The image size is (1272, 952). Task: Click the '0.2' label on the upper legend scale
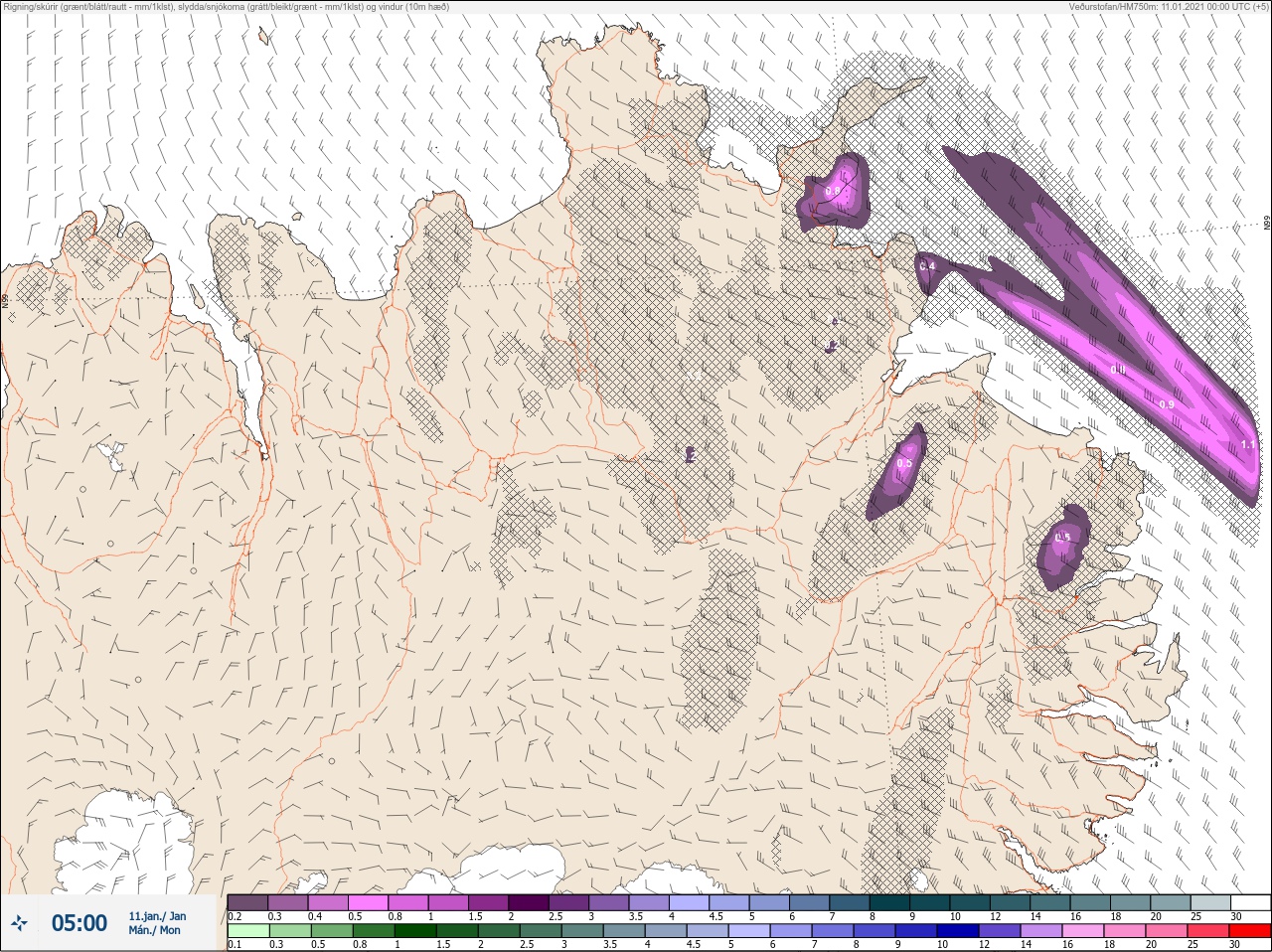point(235,916)
